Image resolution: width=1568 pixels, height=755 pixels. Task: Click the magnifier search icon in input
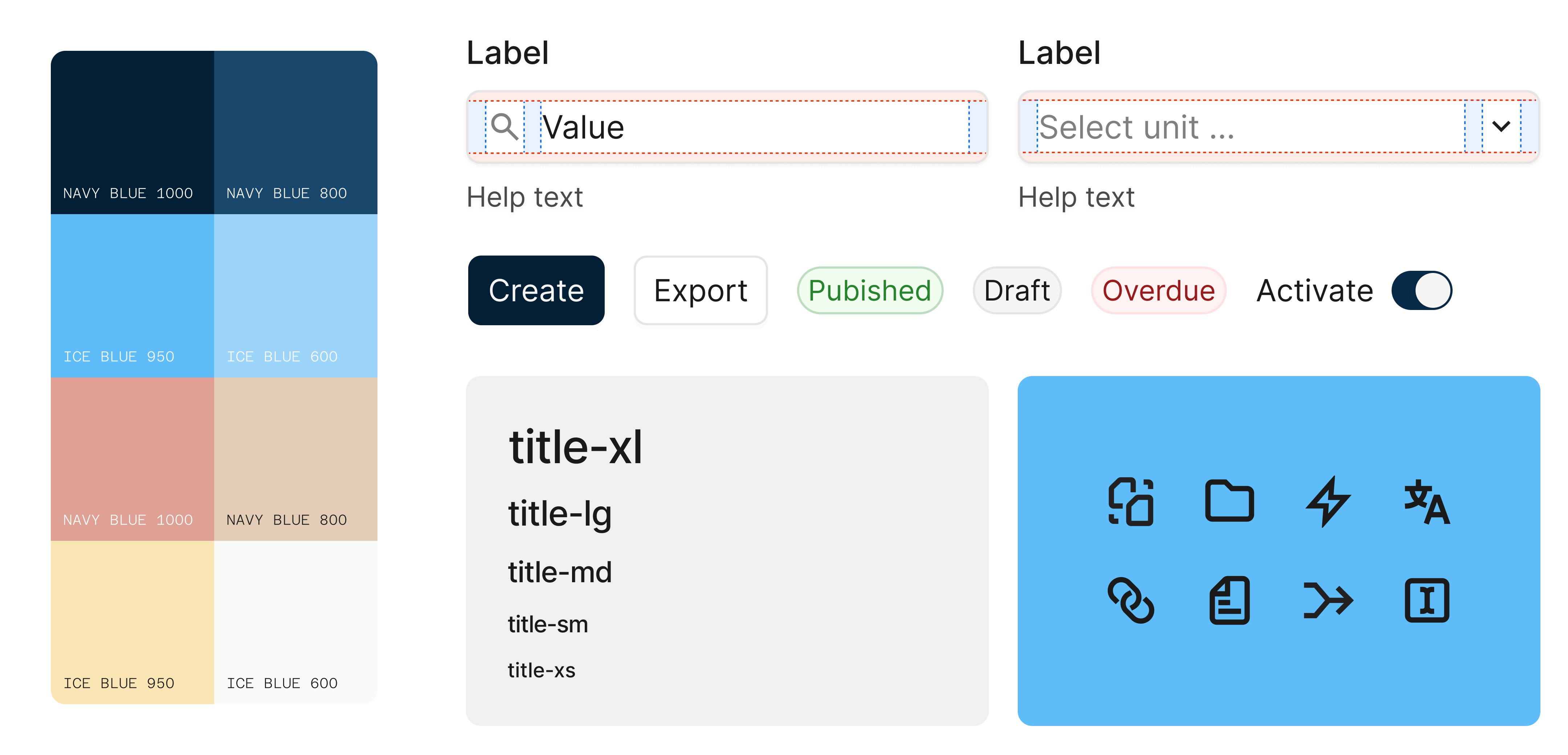tap(505, 127)
